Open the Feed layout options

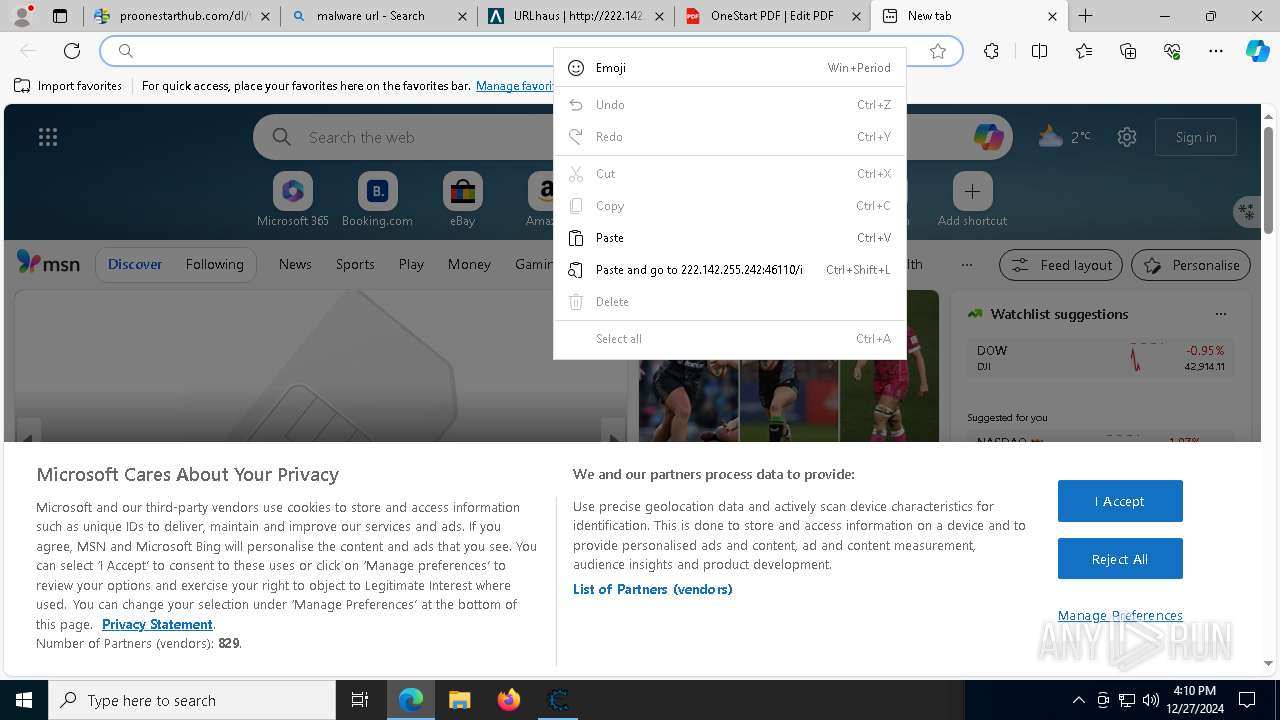pyautogui.click(x=1061, y=265)
